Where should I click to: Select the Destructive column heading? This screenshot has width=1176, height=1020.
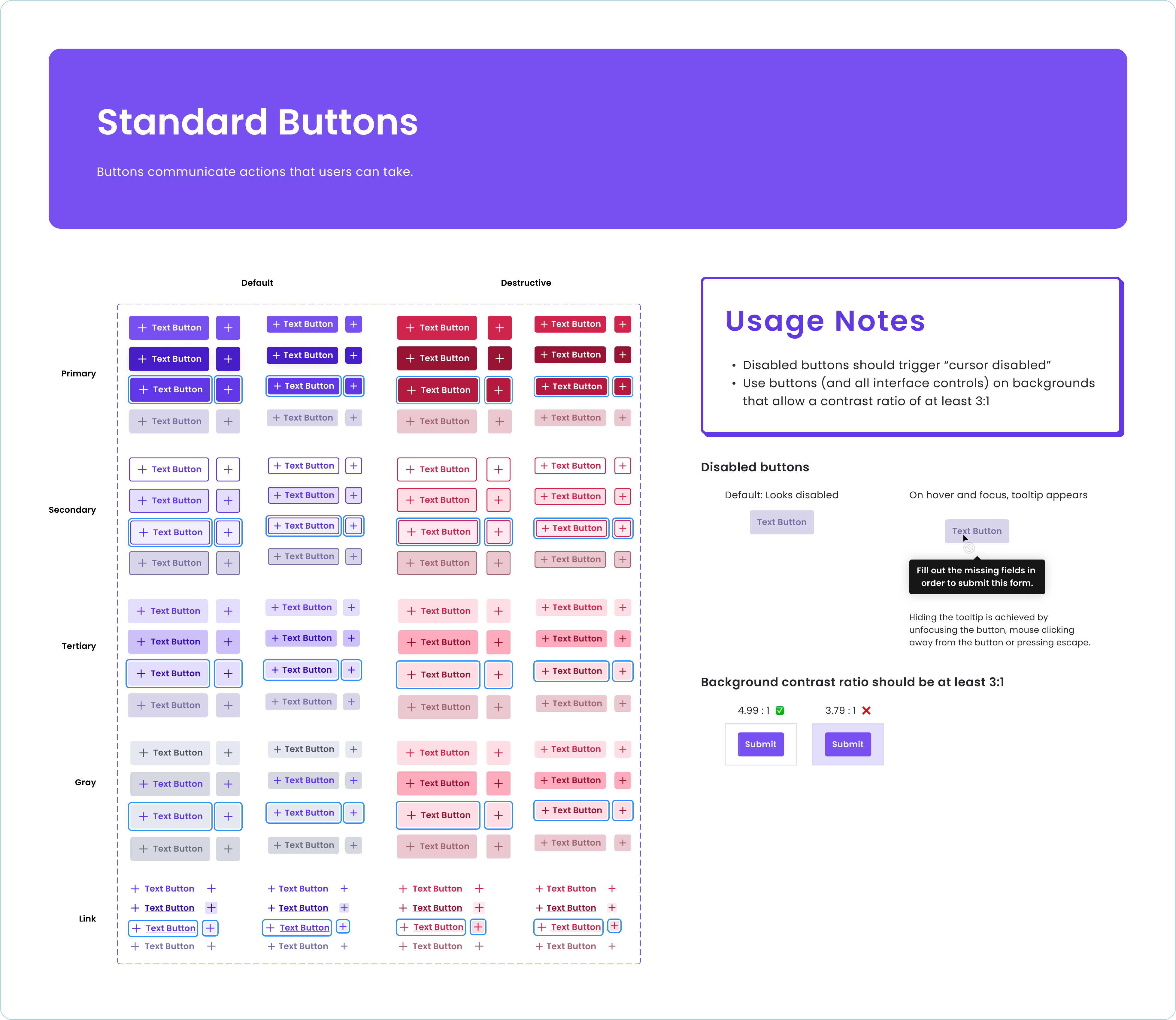tap(526, 283)
